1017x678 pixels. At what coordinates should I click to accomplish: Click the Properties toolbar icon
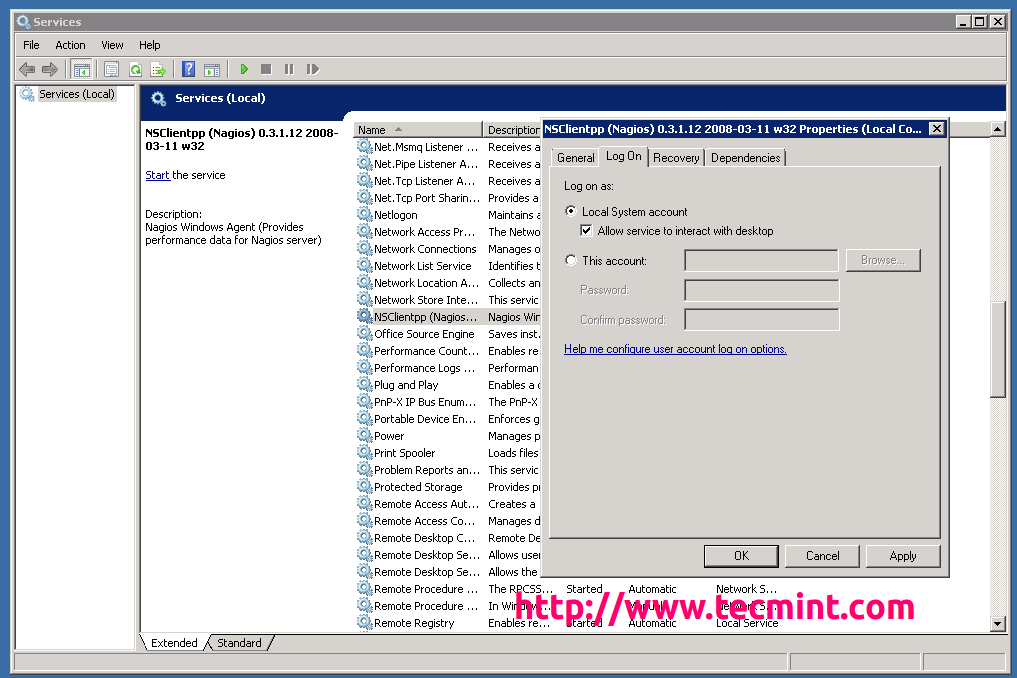tap(111, 69)
